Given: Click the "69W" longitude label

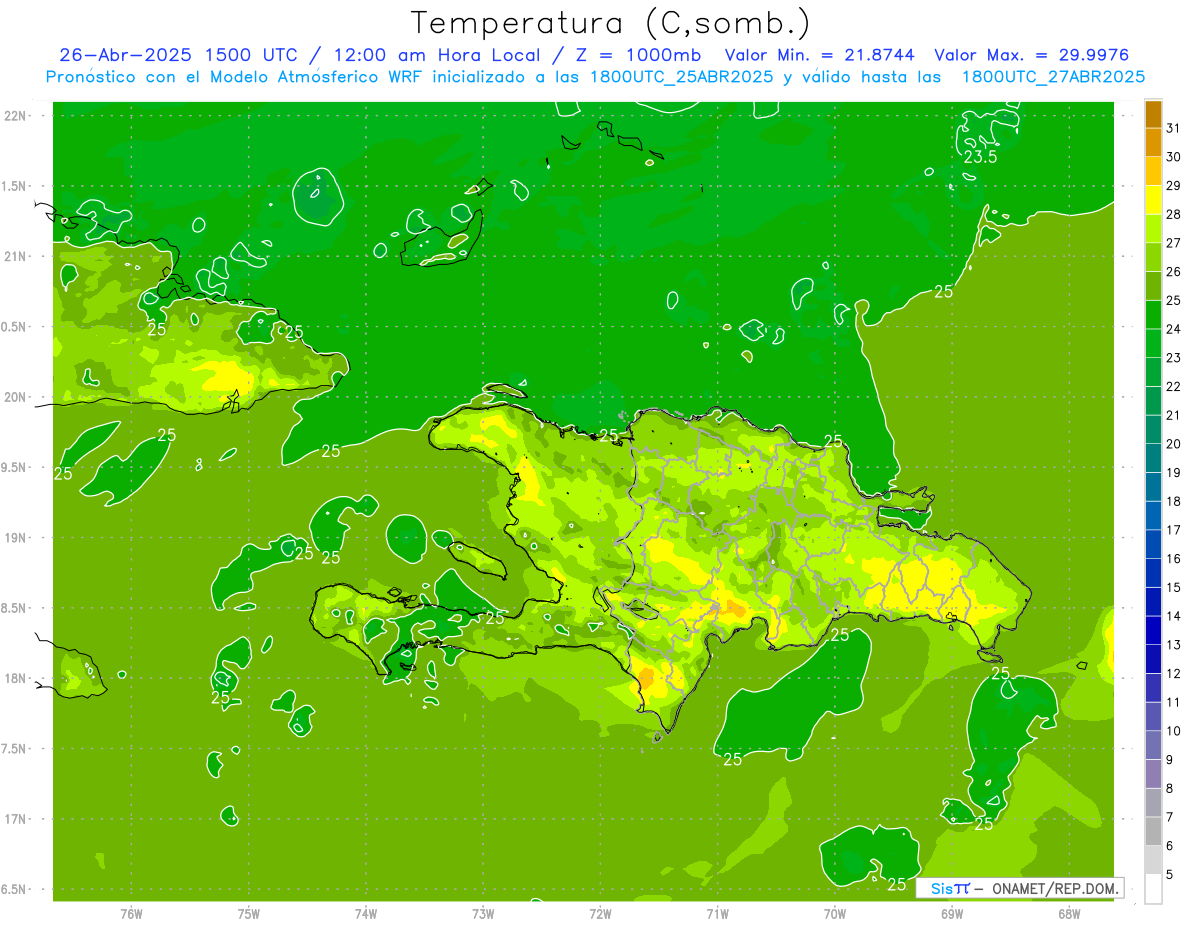Looking at the screenshot, I should coord(952,914).
